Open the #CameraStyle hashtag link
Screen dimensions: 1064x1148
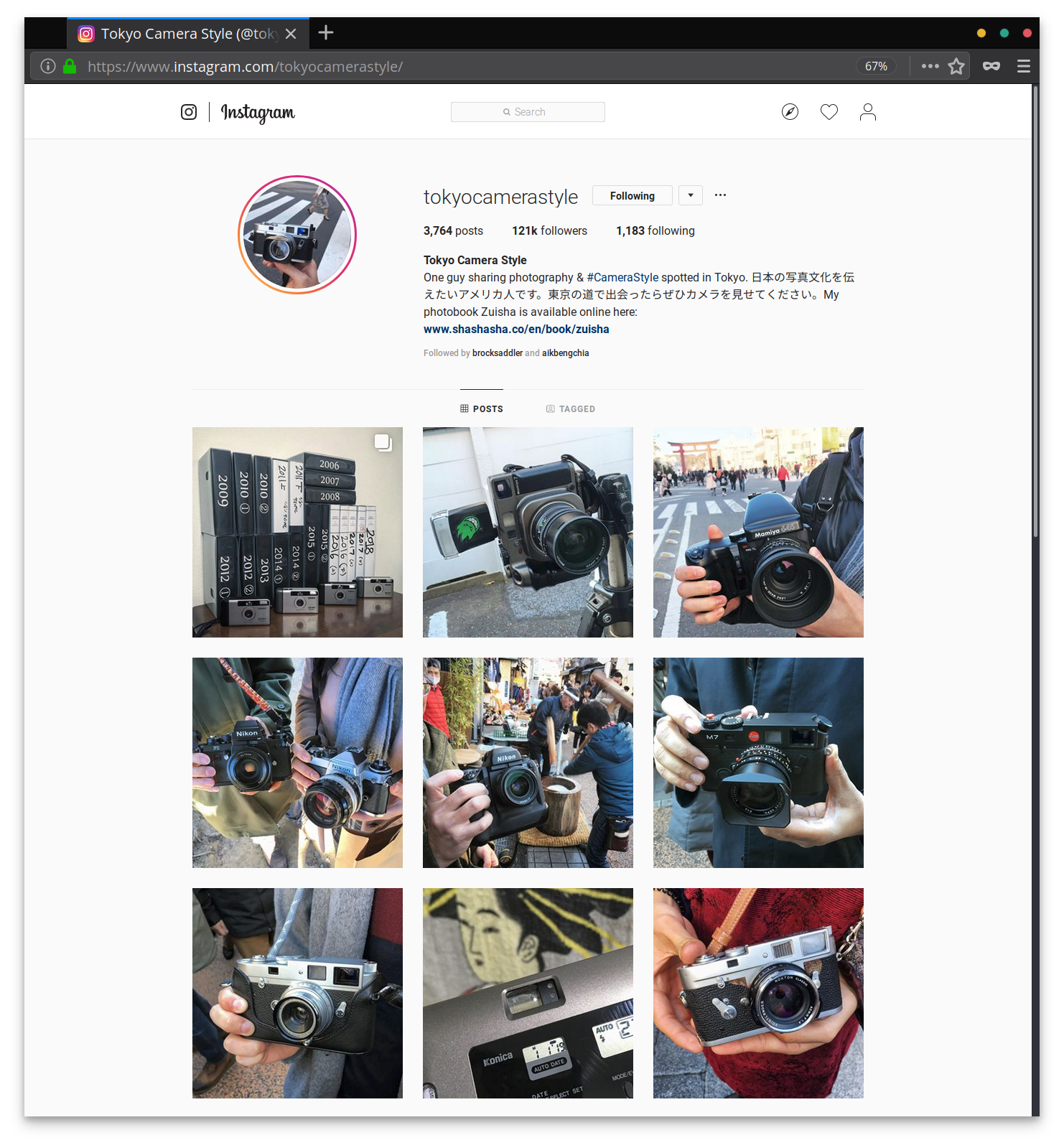(x=622, y=278)
